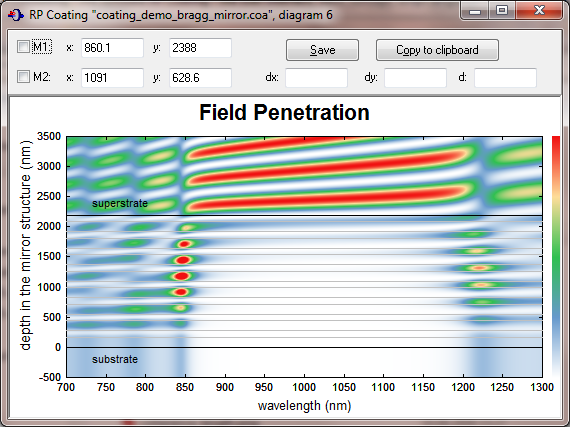
Task: Click the M1 y value field
Action: pos(200,48)
